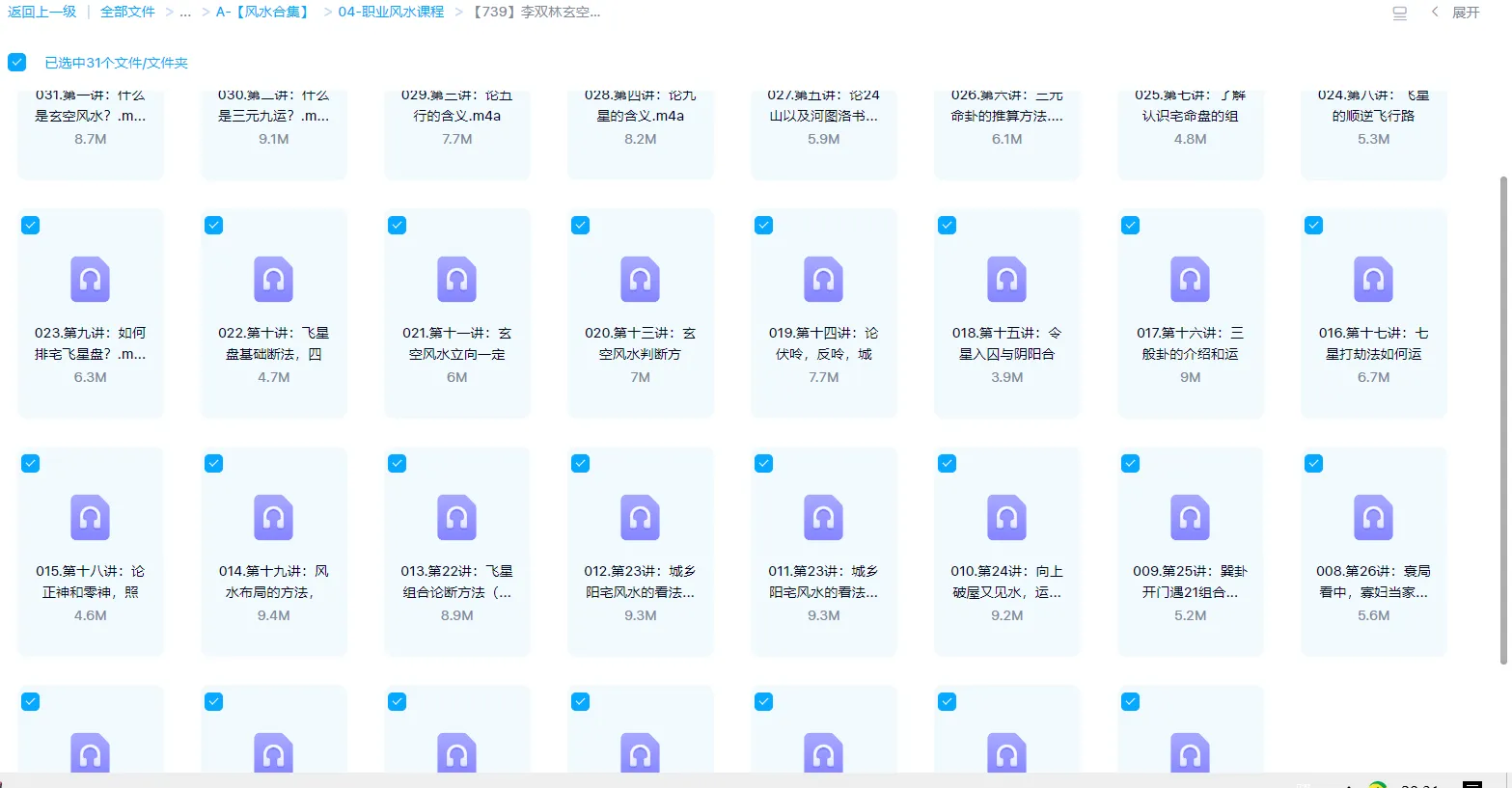Open audio file 011.第23讲 icon
The image size is (1512, 788).
823,518
